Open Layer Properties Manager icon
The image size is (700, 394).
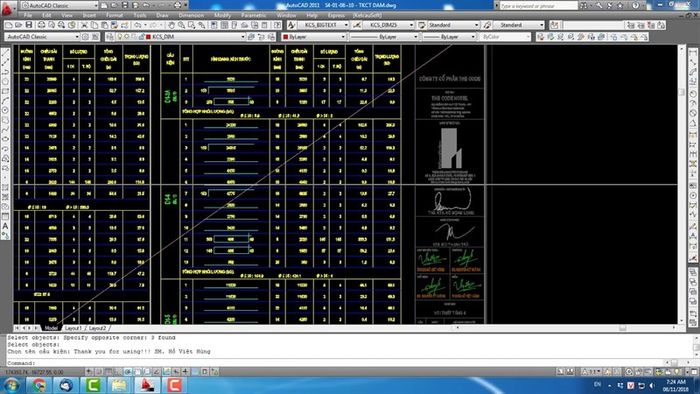click(110, 37)
